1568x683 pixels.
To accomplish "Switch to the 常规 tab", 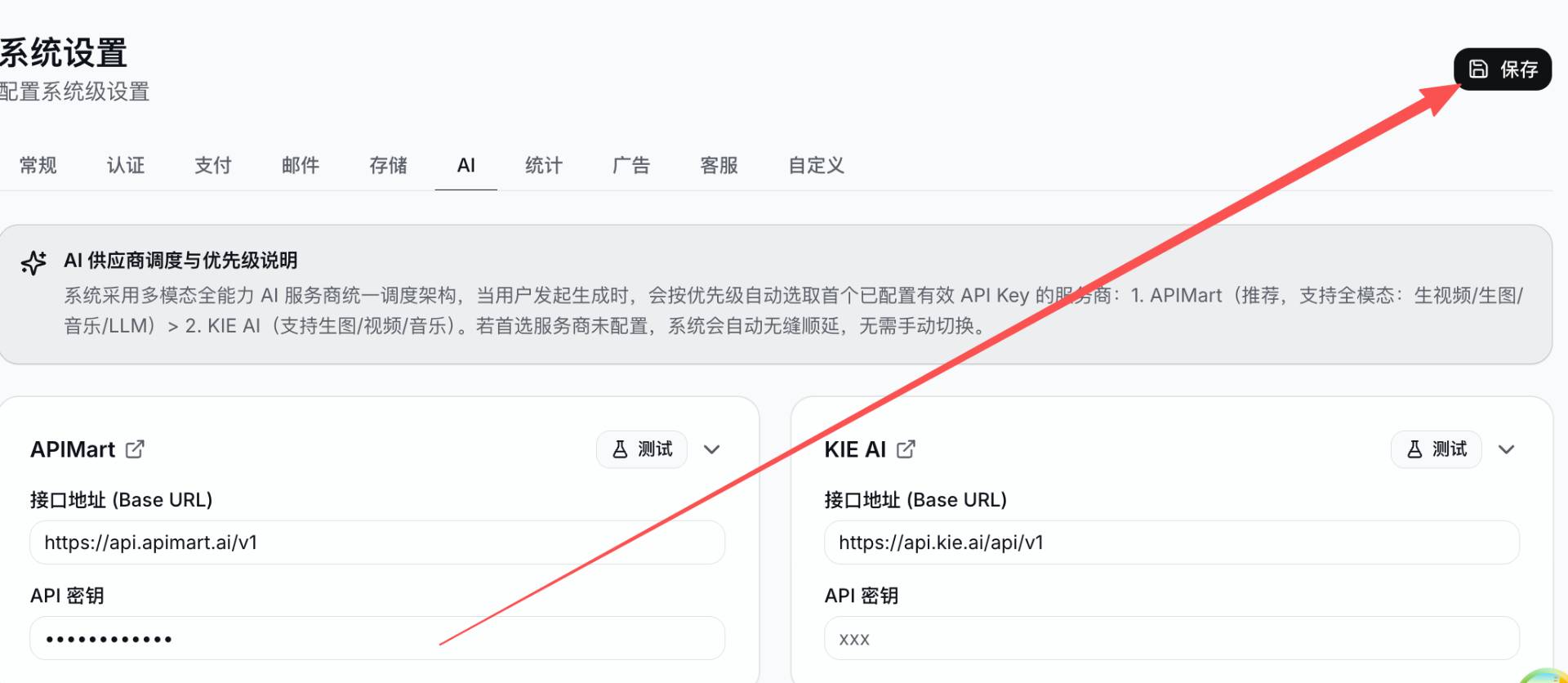I will point(38,166).
